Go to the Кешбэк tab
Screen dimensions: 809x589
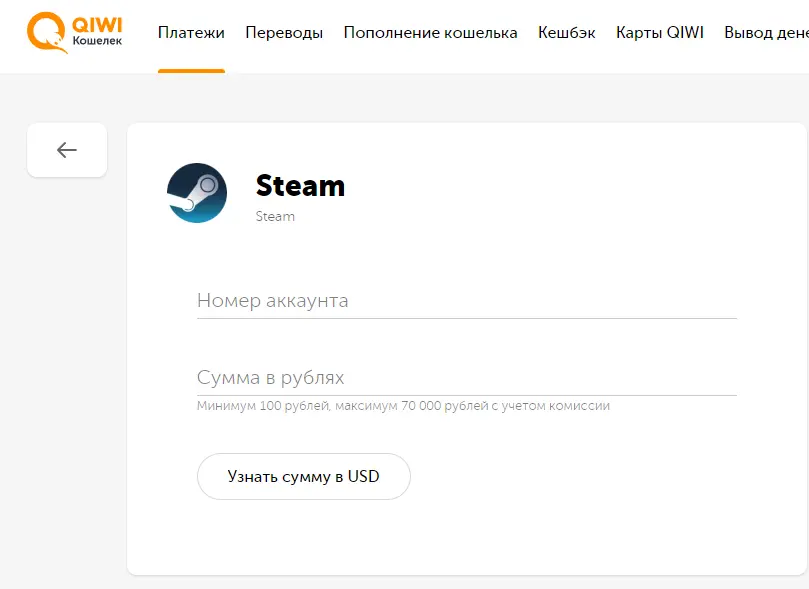(567, 33)
